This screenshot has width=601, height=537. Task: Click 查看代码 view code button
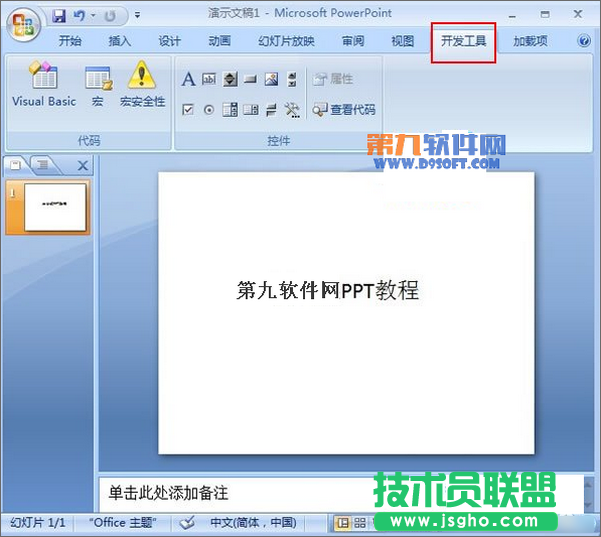(343, 110)
